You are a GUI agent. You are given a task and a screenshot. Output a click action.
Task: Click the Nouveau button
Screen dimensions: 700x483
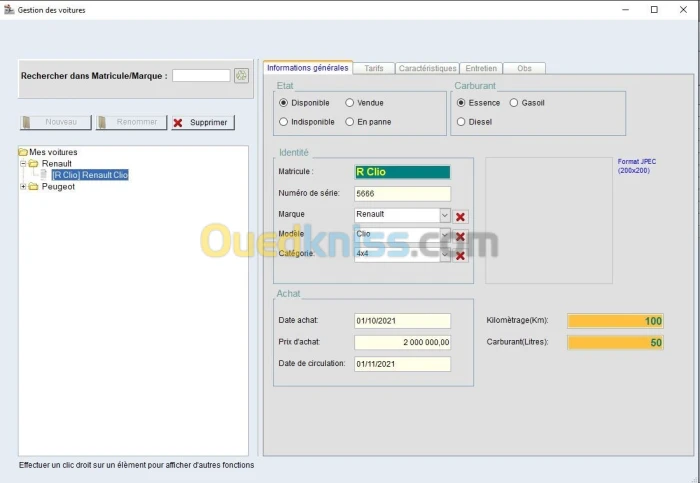click(56, 122)
